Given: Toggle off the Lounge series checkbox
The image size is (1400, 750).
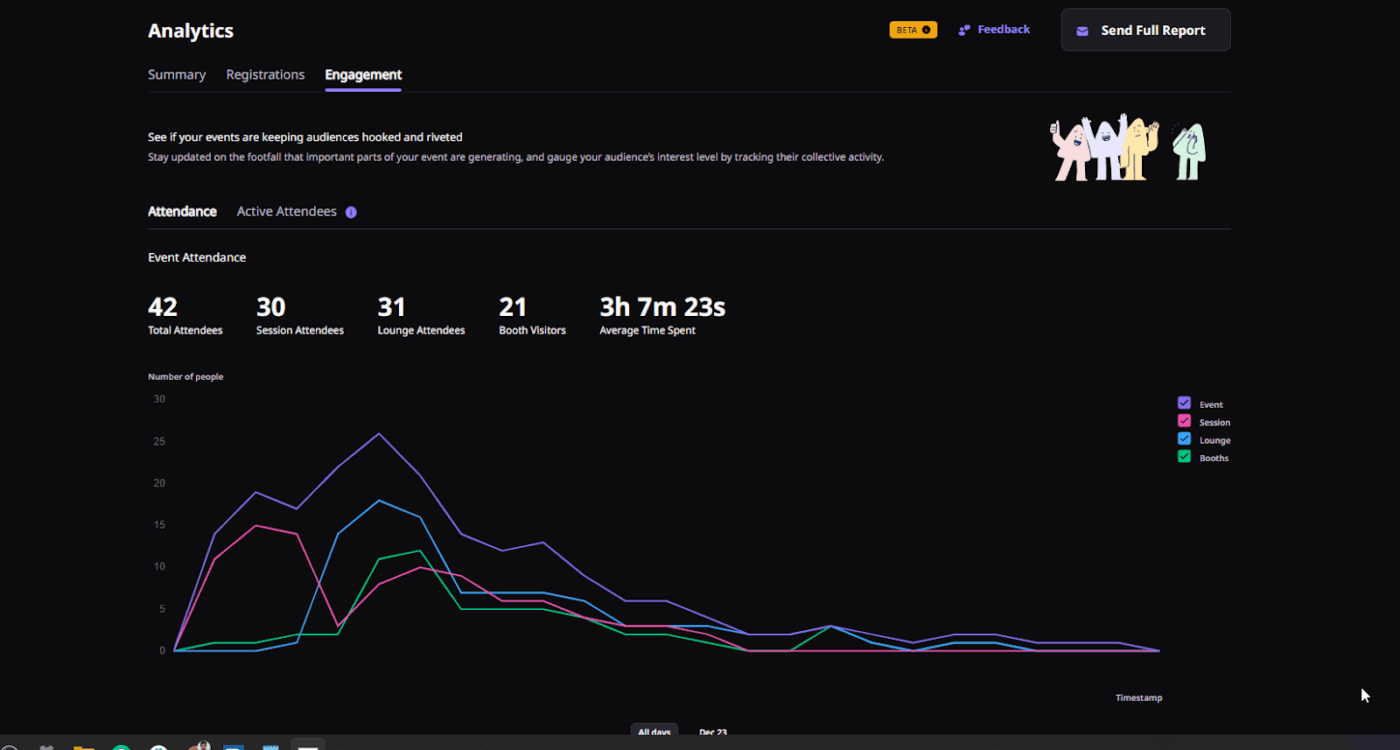Looking at the screenshot, I should click(x=1184, y=439).
